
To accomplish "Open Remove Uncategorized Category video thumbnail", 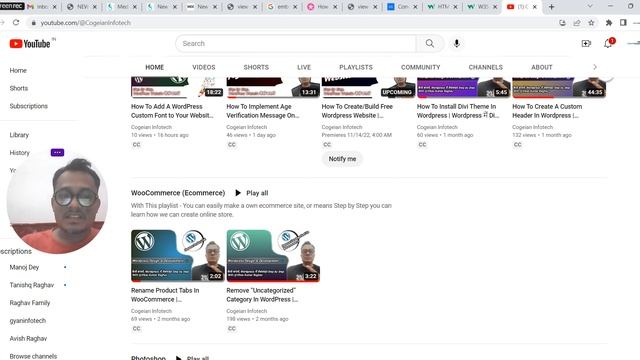I will point(273,256).
